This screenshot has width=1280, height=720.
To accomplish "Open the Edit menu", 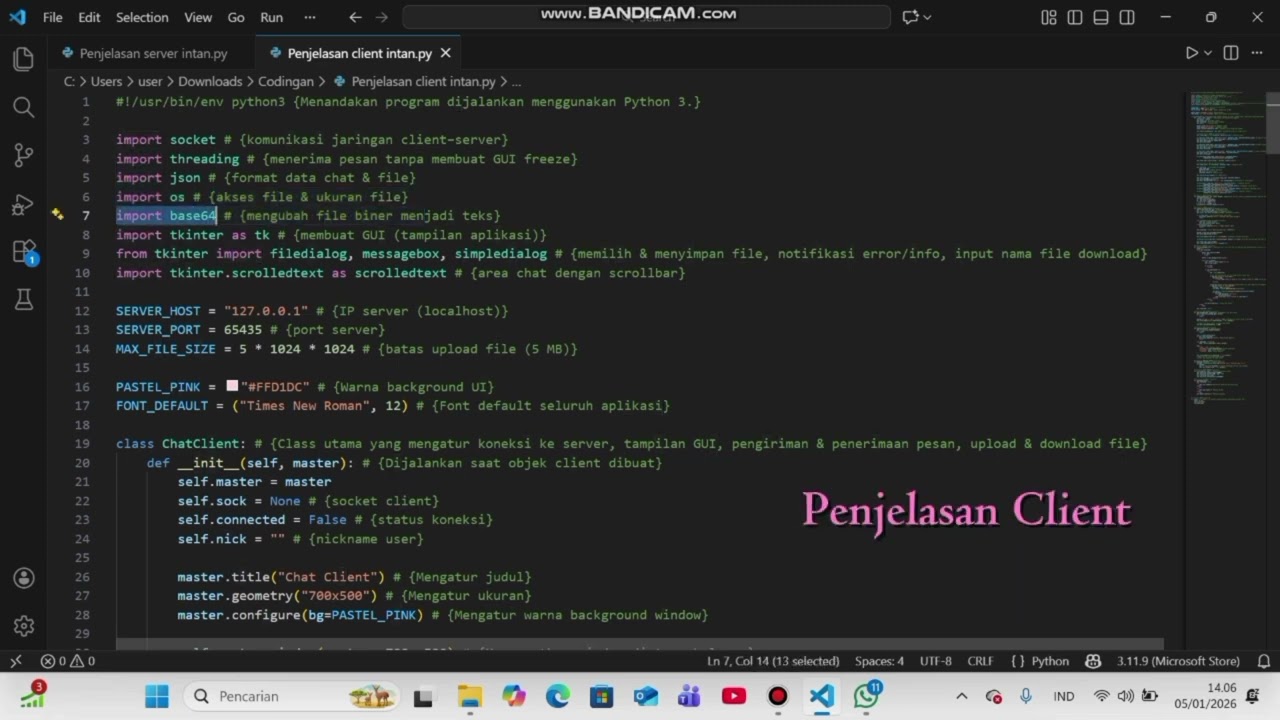I will (x=89, y=17).
